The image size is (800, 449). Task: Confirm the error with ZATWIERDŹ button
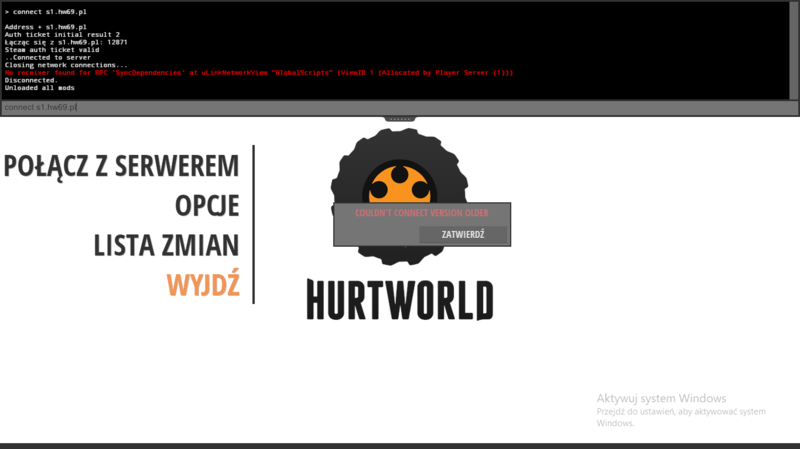pyautogui.click(x=463, y=235)
